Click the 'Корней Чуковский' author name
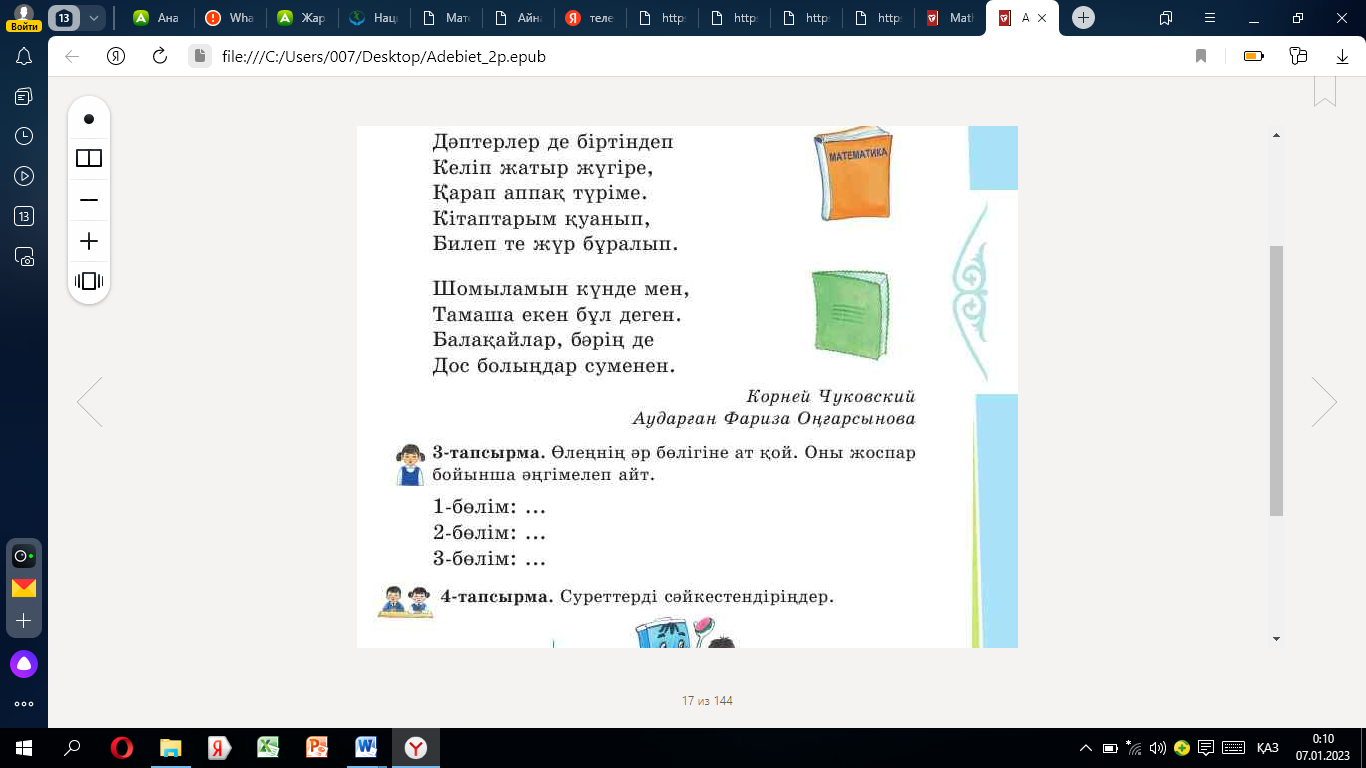1366x768 pixels. 831,396
